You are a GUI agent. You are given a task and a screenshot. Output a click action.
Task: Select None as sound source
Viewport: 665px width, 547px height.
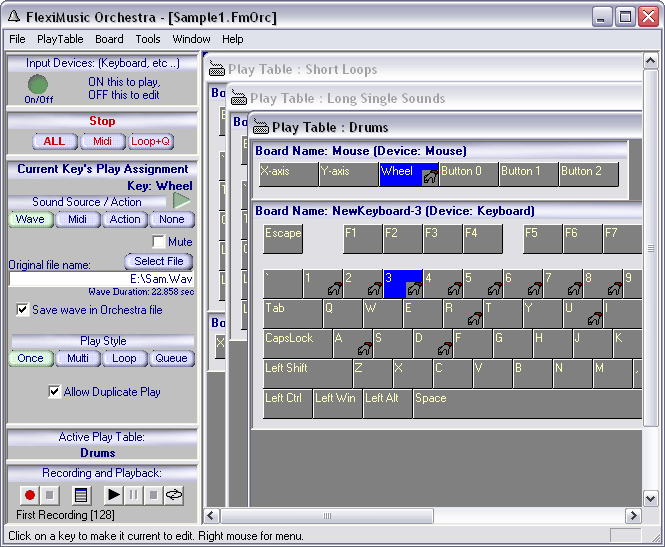[x=172, y=219]
